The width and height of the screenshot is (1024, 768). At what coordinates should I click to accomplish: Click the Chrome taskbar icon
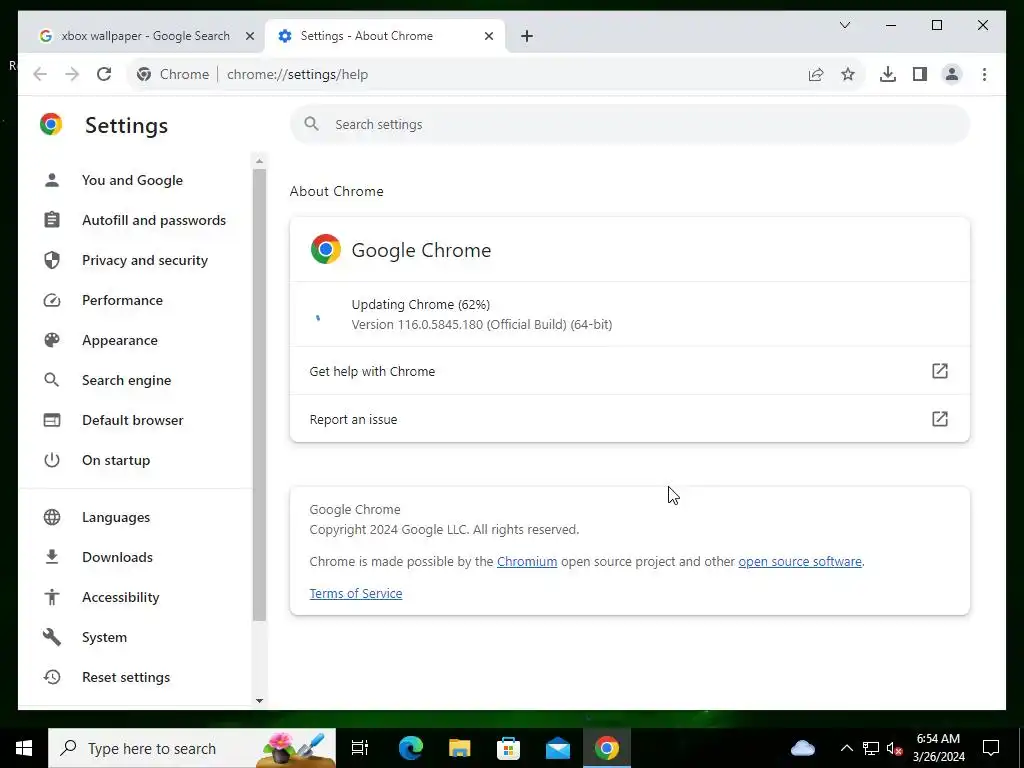click(x=607, y=748)
